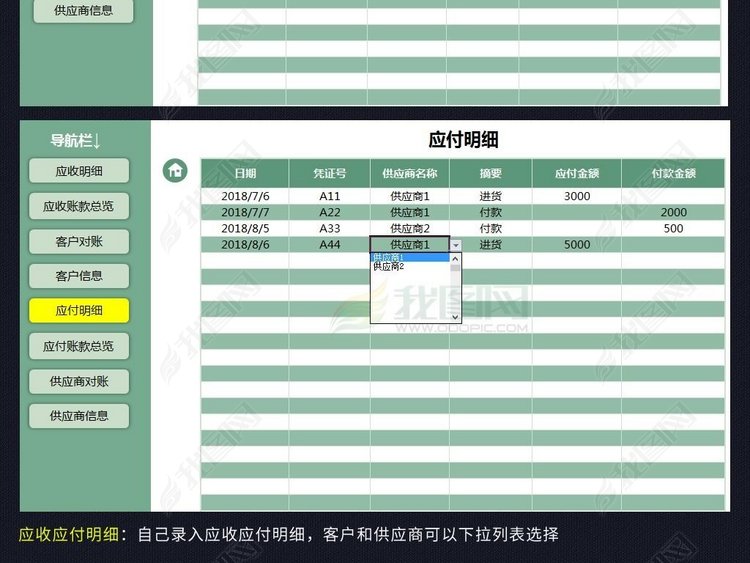Click date cell 2018/7/6

[x=245, y=196]
